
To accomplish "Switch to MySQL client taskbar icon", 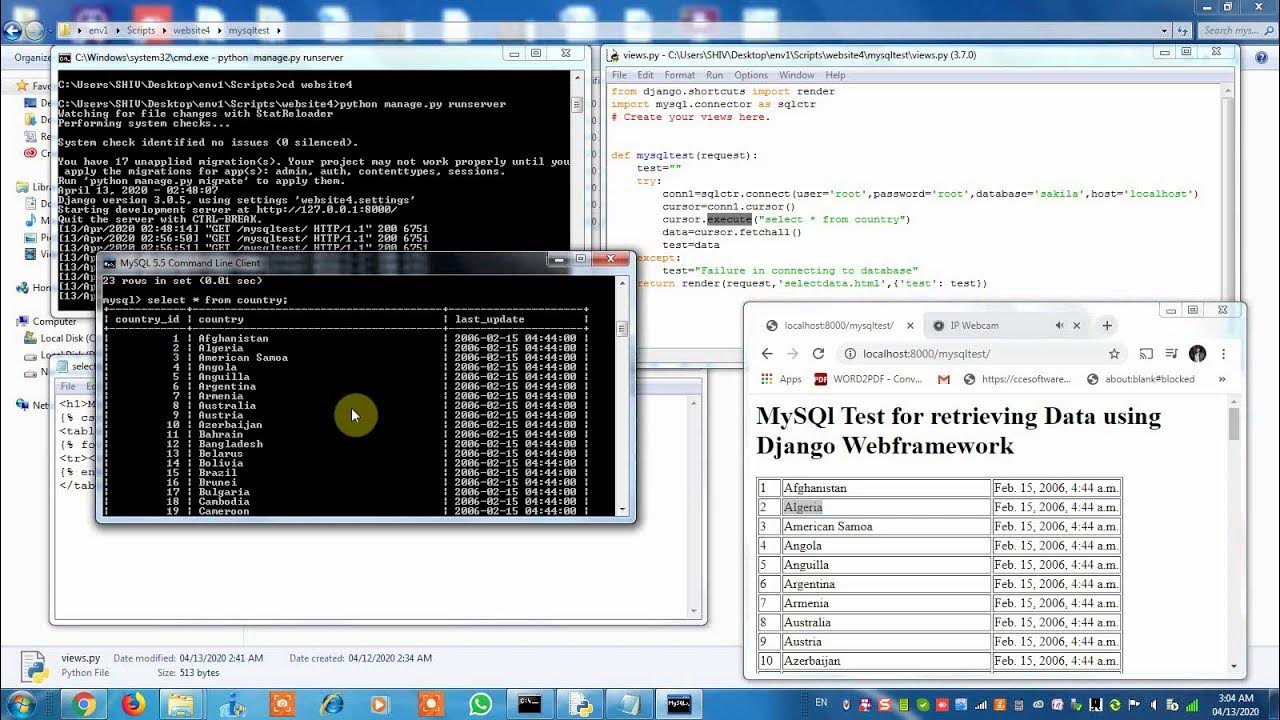I will point(679,704).
